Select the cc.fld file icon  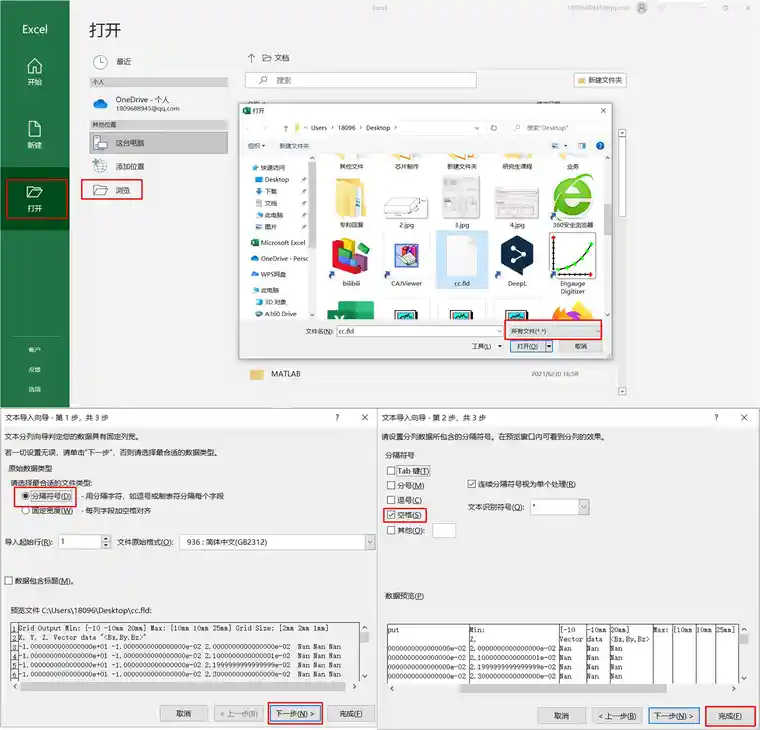[x=461, y=257]
